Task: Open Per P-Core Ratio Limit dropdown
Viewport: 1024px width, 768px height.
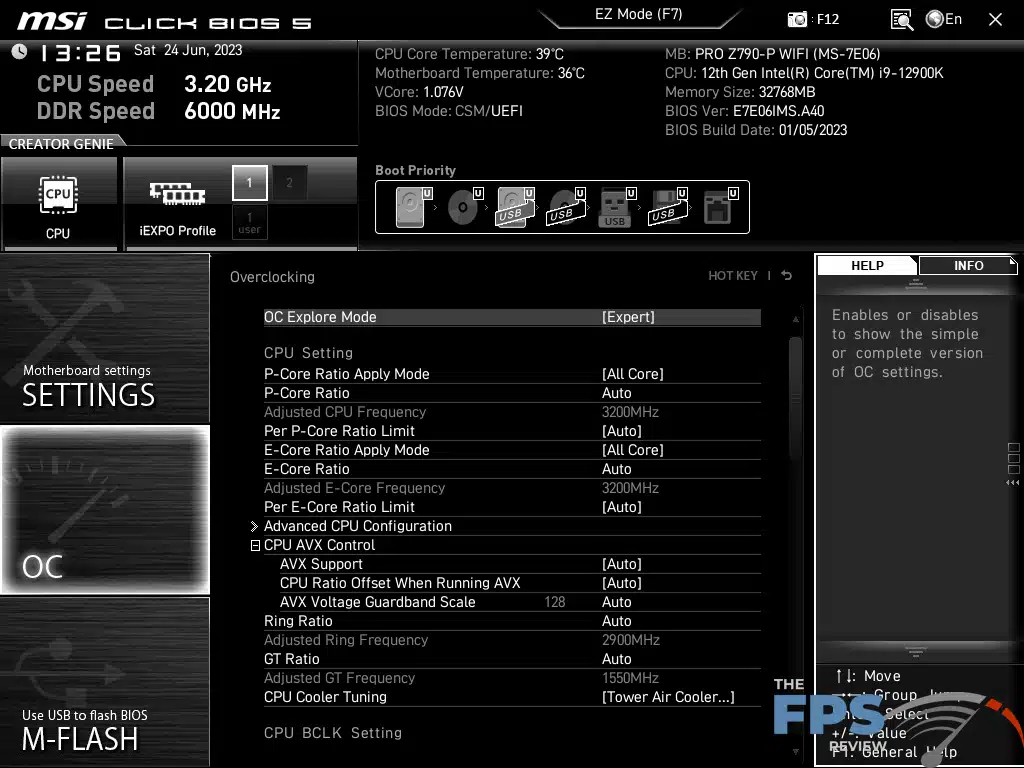Action: click(x=622, y=431)
